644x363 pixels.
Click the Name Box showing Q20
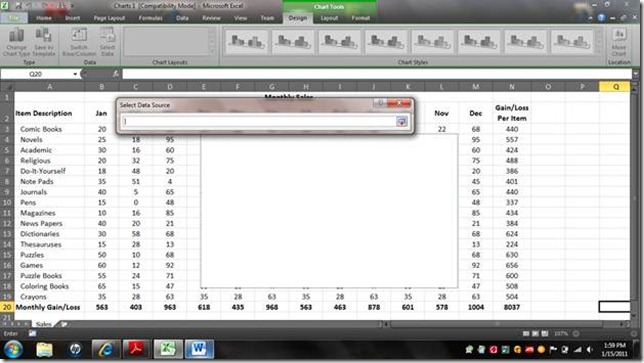tap(36, 74)
